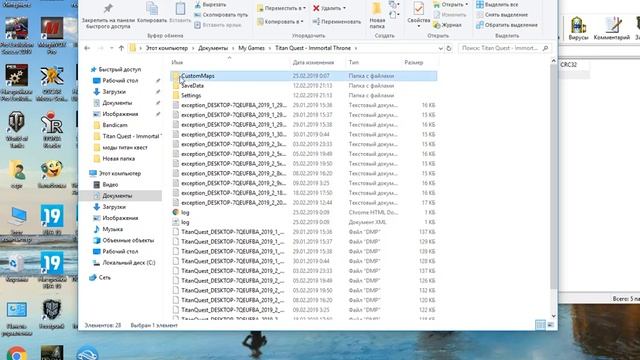Screen dimensions: 640x360
Task: Open the MorphVOX Pro desktop icon
Action: 52,36
